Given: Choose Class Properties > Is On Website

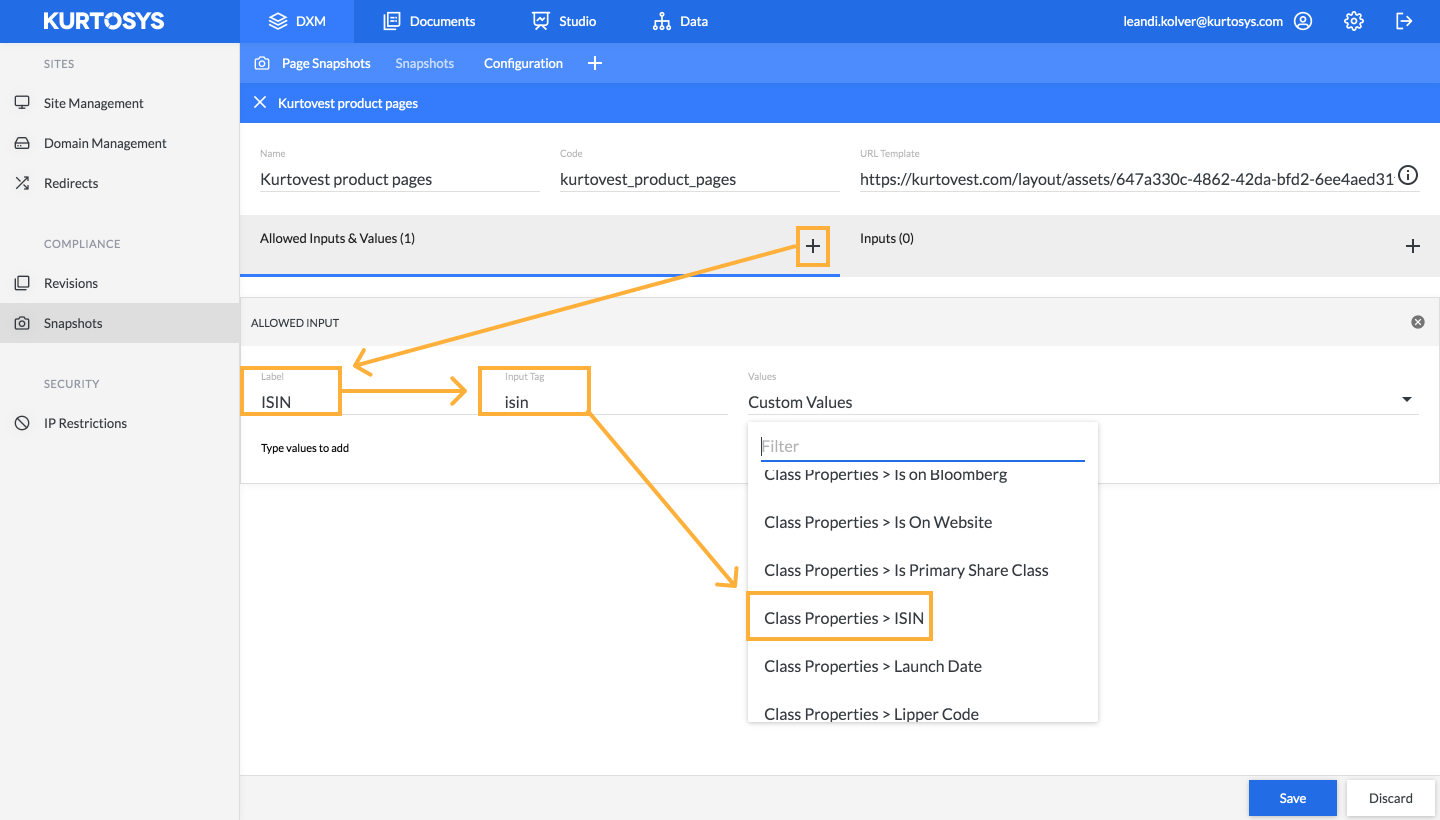Looking at the screenshot, I should click(923, 522).
